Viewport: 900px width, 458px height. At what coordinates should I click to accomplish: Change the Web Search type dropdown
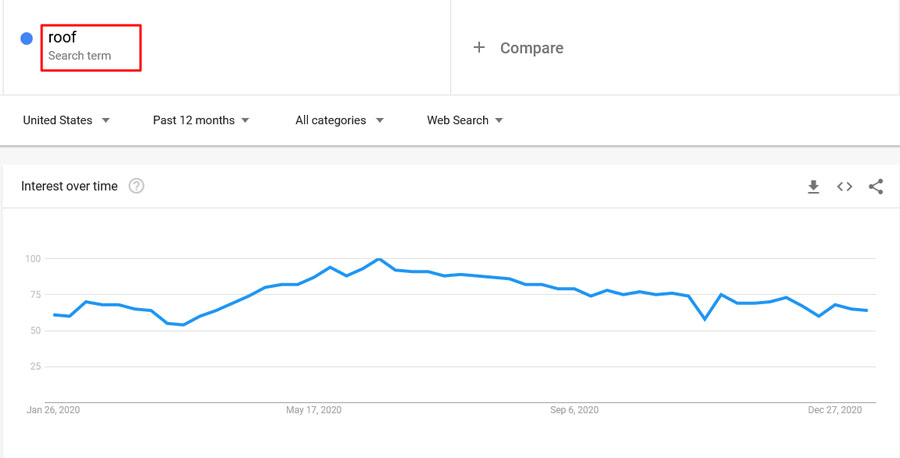tap(465, 121)
